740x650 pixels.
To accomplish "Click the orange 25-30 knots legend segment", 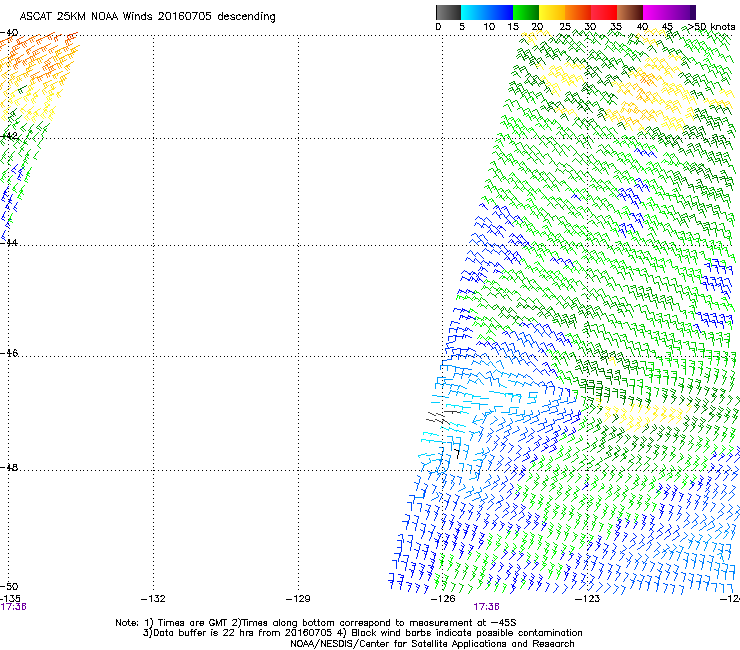I will 578,12.
